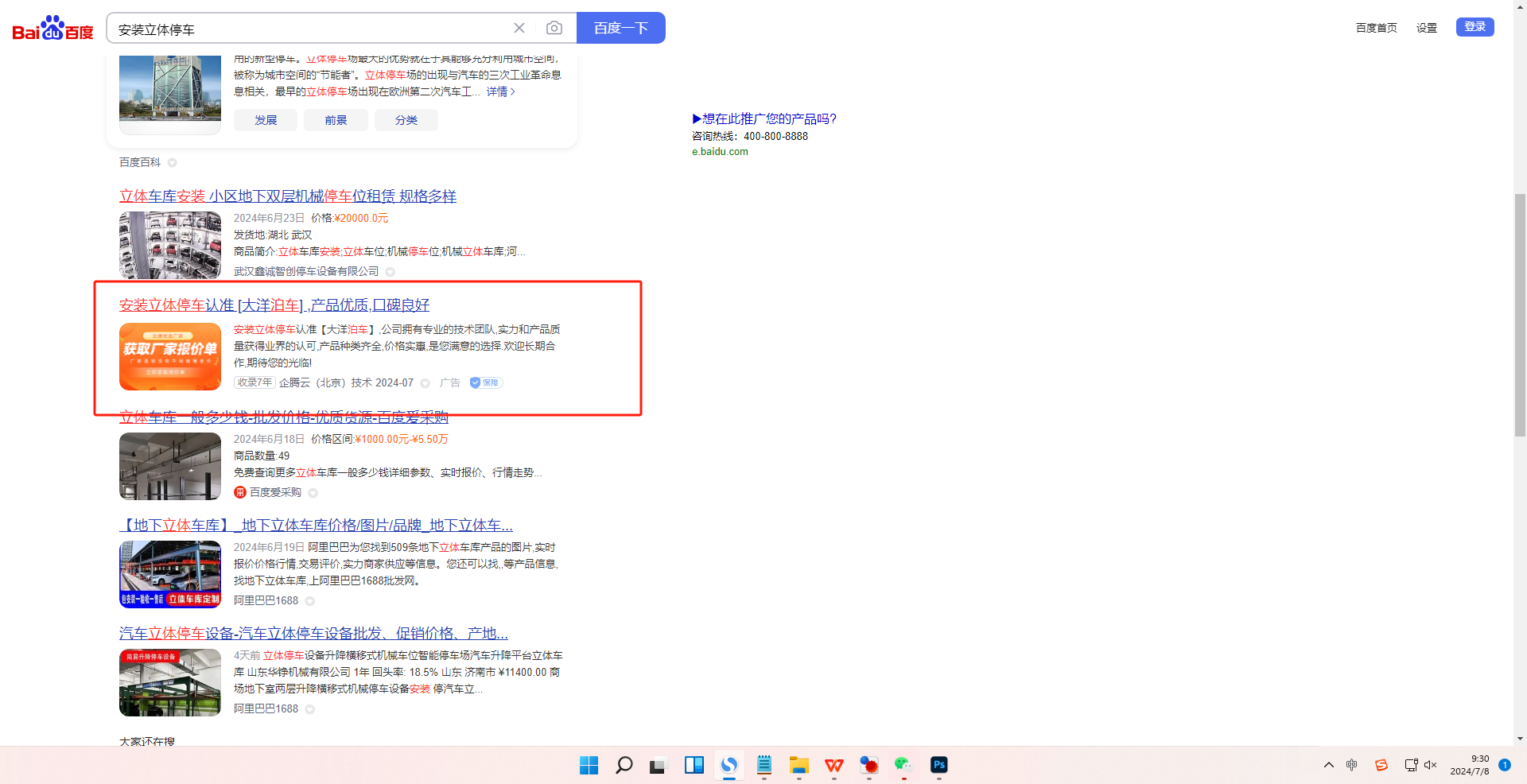The height and width of the screenshot is (784, 1527).
Task: Open source dropdown under the 汽车立体停车设备 result
Action: tap(310, 709)
